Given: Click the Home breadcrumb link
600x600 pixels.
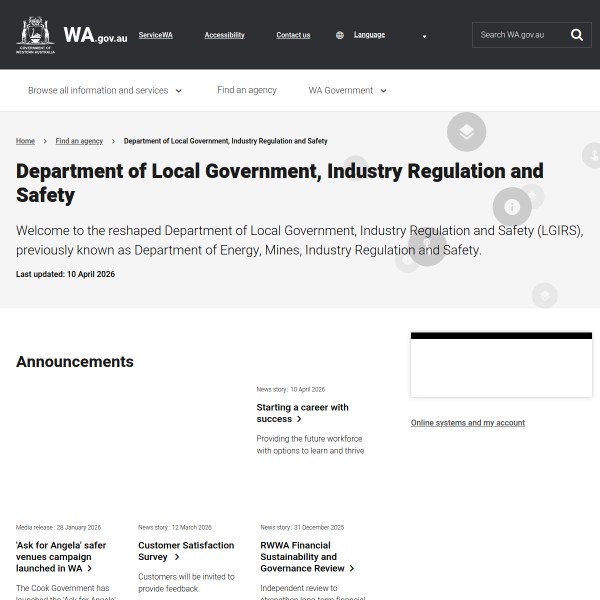Looking at the screenshot, I should [x=25, y=141].
